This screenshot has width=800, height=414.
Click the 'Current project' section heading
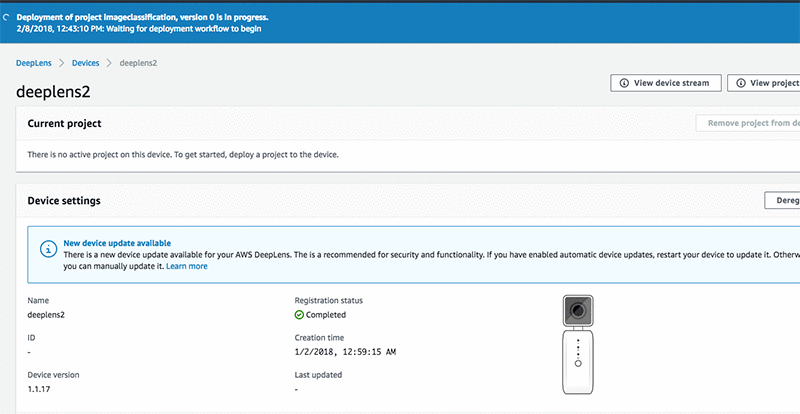coord(64,124)
